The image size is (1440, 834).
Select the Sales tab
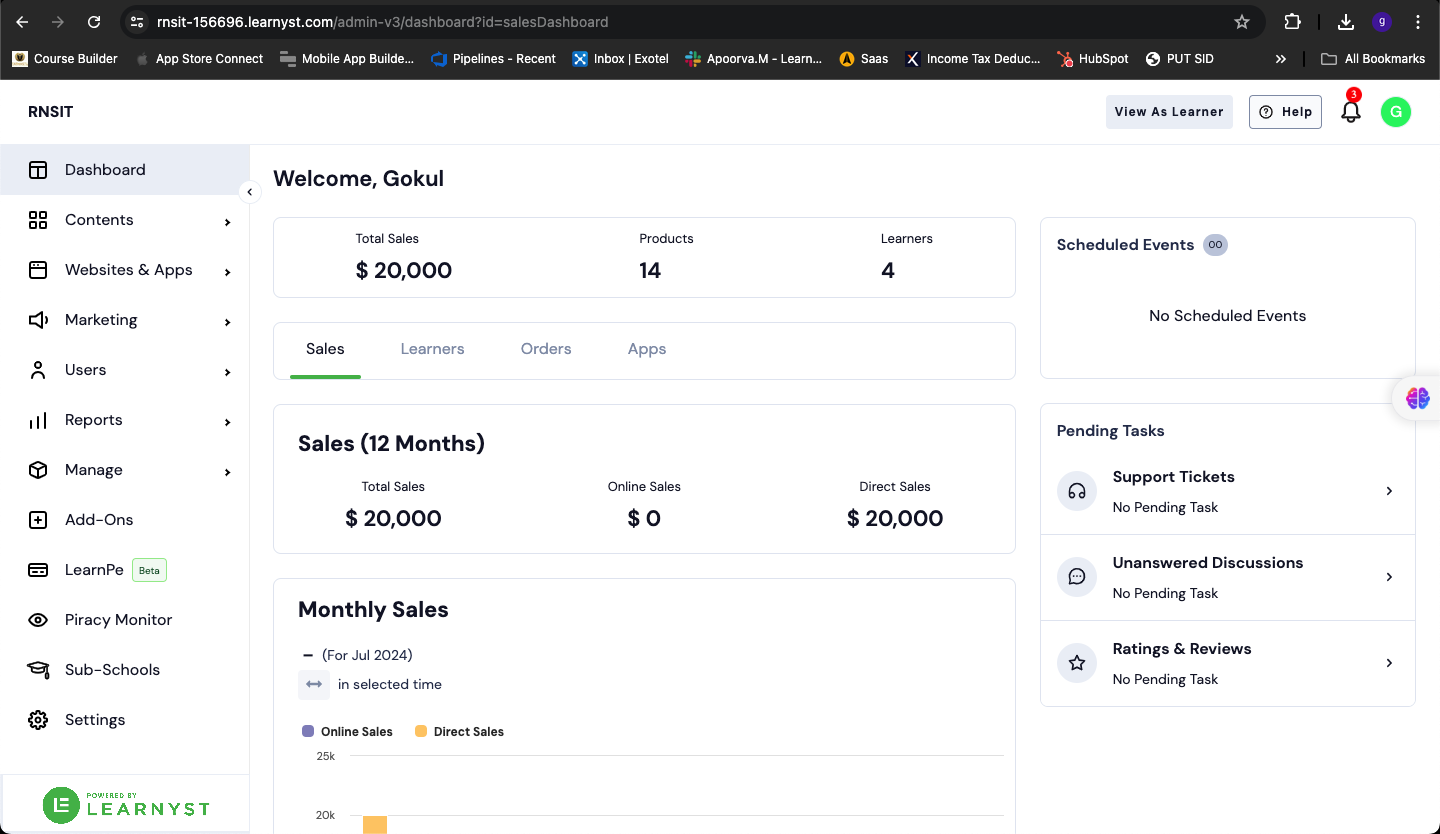tap(325, 349)
